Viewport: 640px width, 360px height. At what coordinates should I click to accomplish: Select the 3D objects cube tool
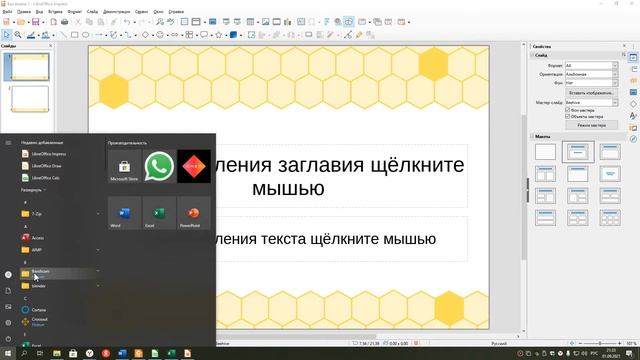(x=233, y=35)
